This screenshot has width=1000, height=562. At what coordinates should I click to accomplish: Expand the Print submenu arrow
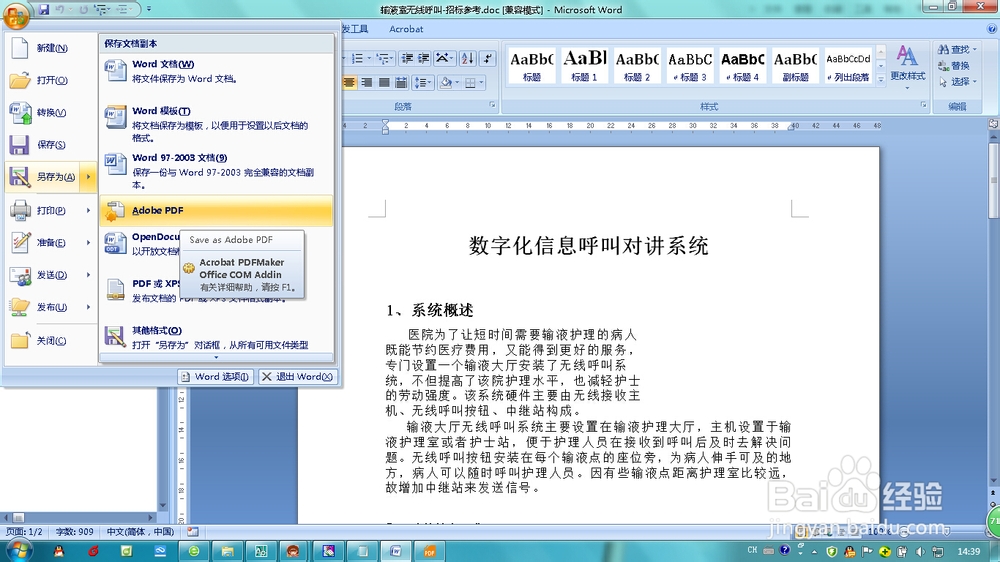click(89, 210)
